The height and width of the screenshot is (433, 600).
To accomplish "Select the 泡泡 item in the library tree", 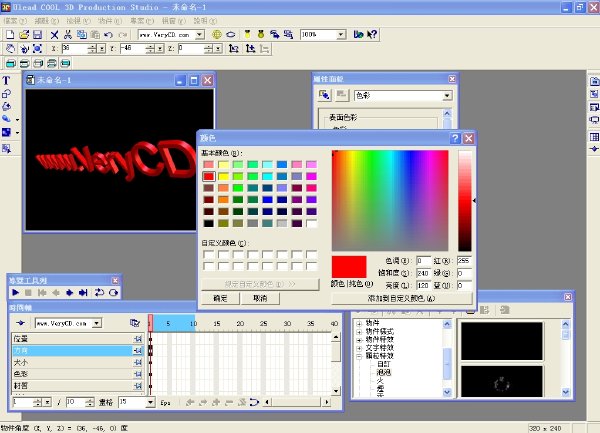I will tap(383, 372).
